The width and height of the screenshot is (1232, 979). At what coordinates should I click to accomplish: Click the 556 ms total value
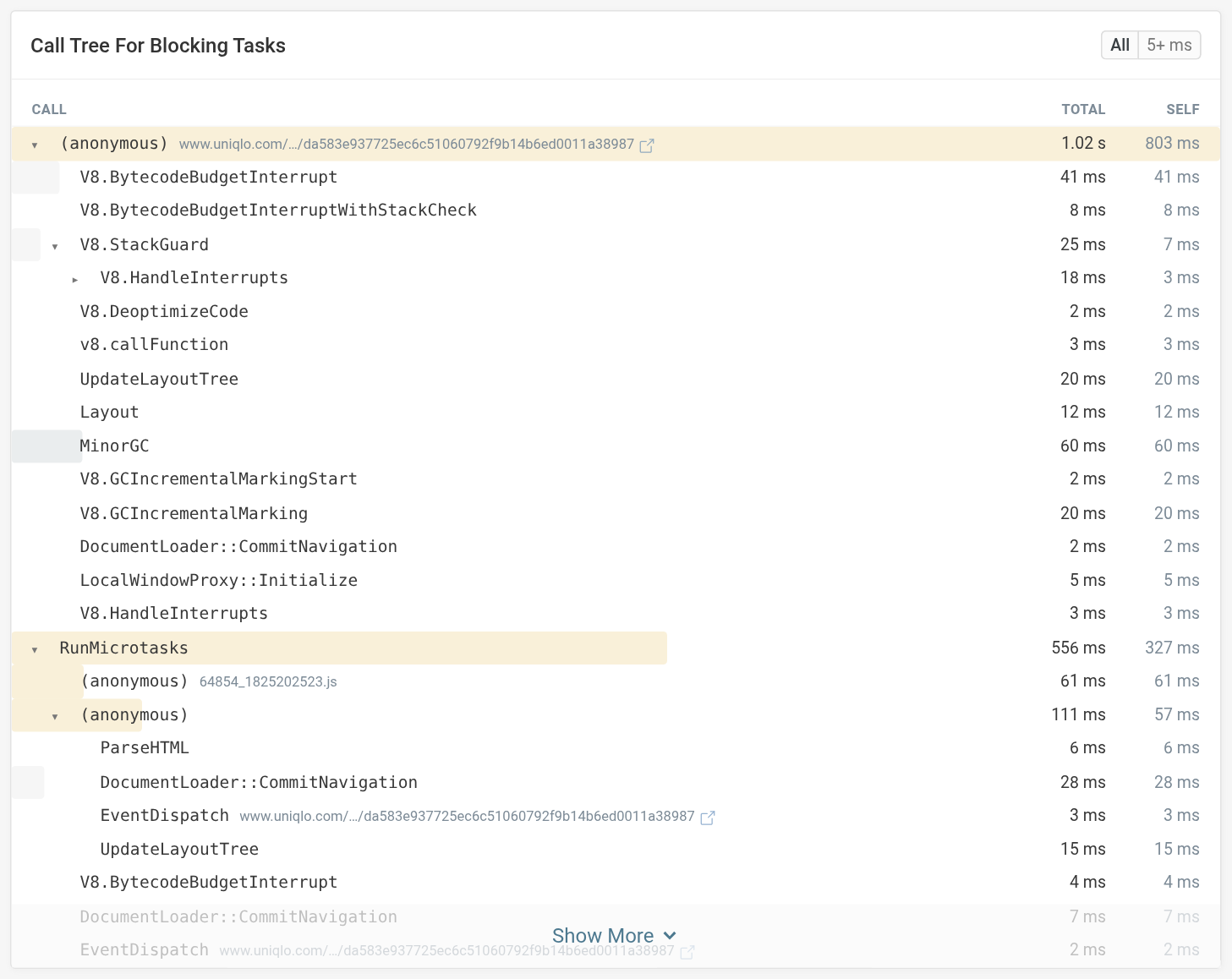pos(1078,648)
